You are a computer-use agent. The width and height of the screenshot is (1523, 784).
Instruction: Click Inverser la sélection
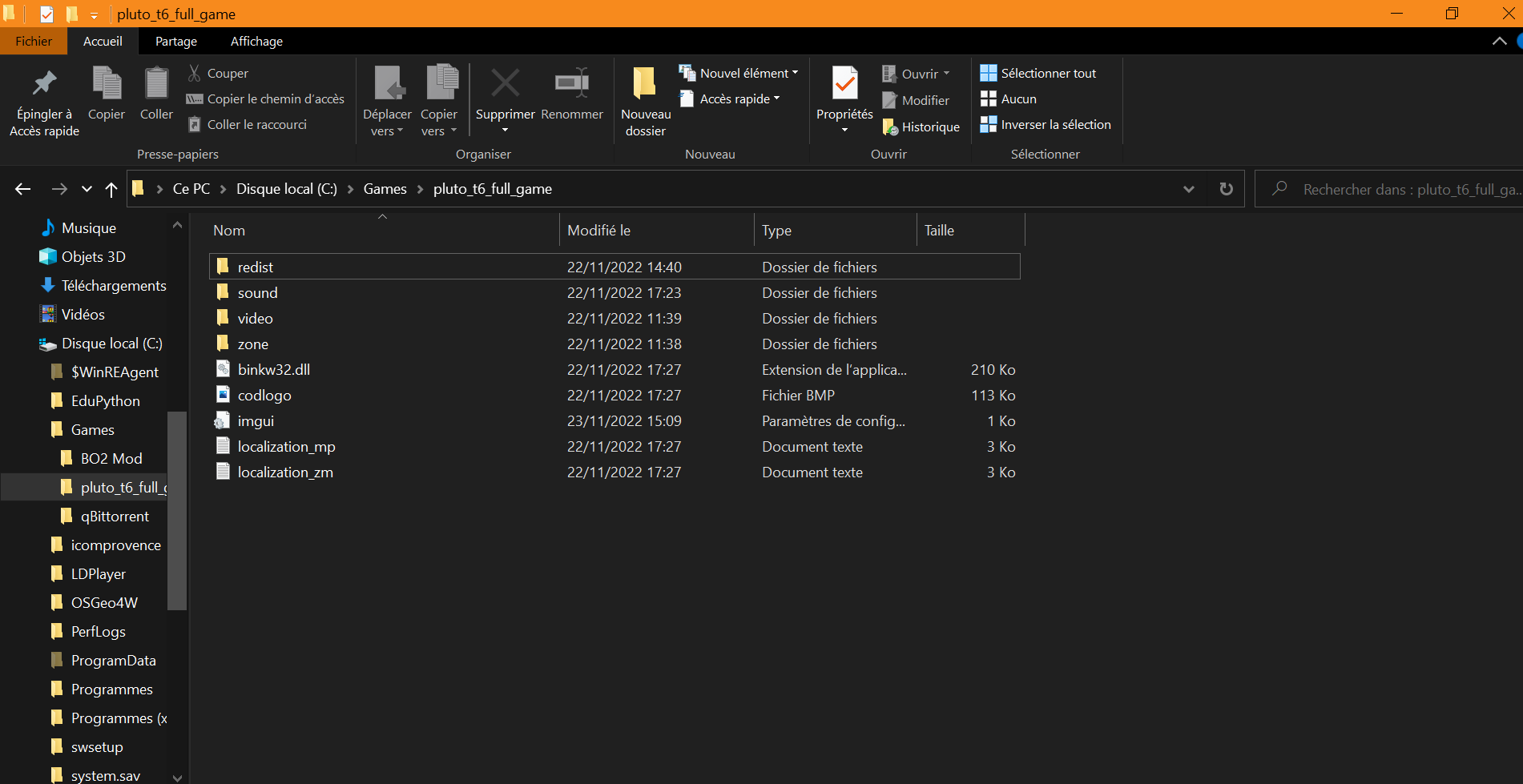click(1046, 124)
